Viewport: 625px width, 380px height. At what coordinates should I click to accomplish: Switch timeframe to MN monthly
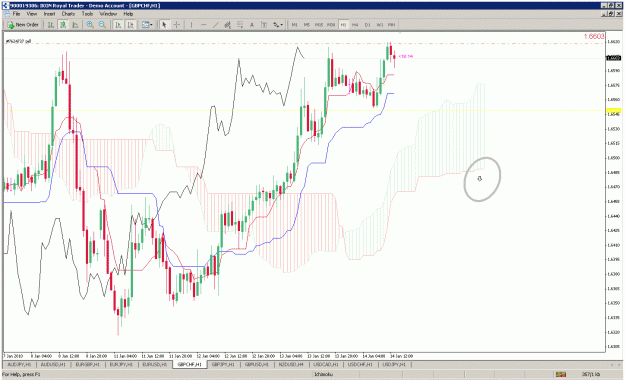[391, 25]
